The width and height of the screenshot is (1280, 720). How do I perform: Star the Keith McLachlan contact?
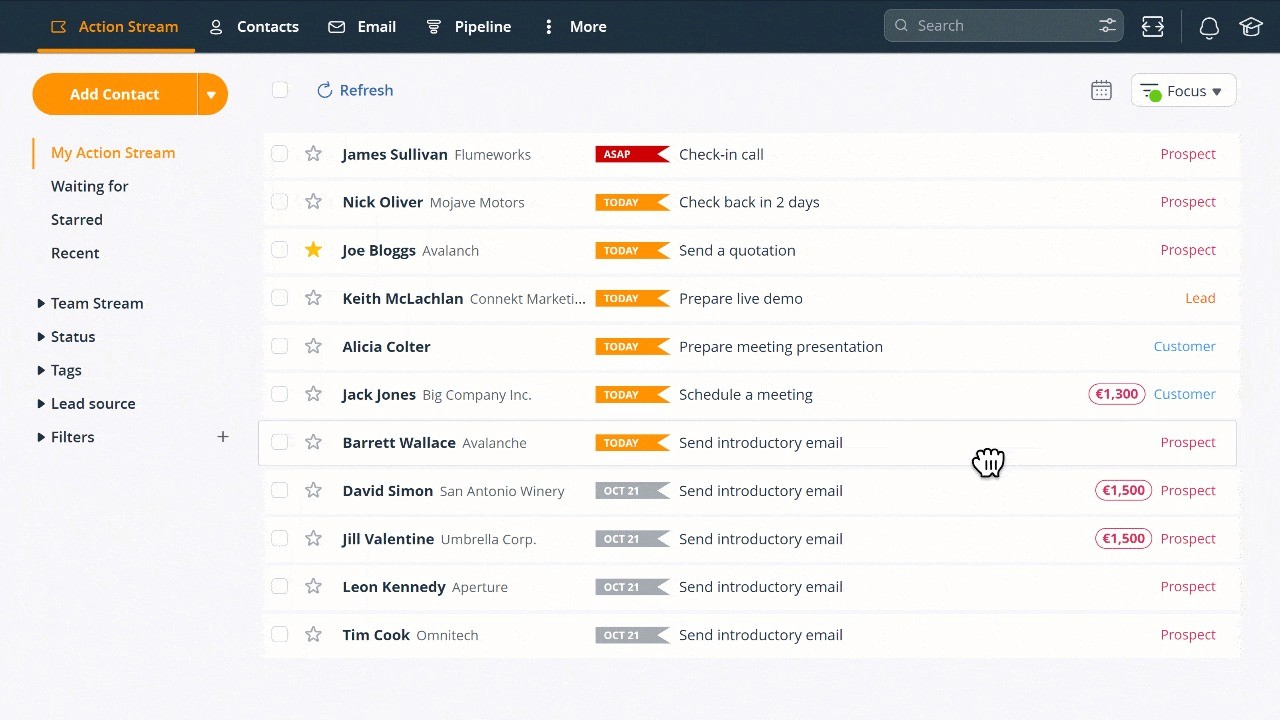(x=313, y=298)
